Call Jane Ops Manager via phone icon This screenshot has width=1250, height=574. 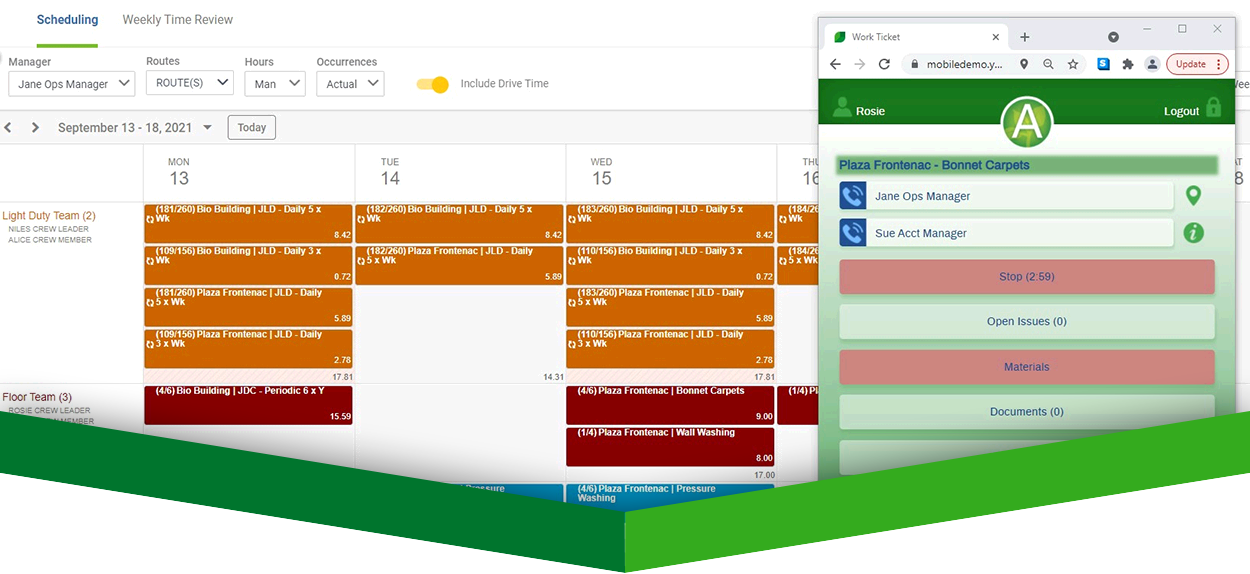tap(853, 196)
